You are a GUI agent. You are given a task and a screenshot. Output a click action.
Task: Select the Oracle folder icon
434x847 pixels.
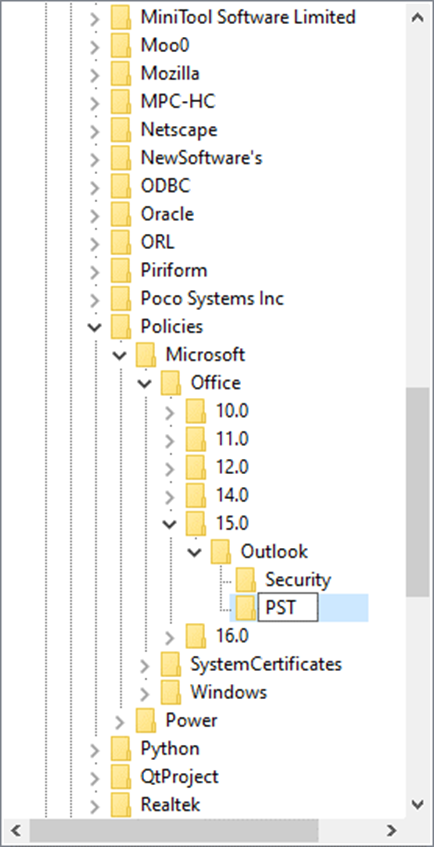pyautogui.click(x=121, y=214)
